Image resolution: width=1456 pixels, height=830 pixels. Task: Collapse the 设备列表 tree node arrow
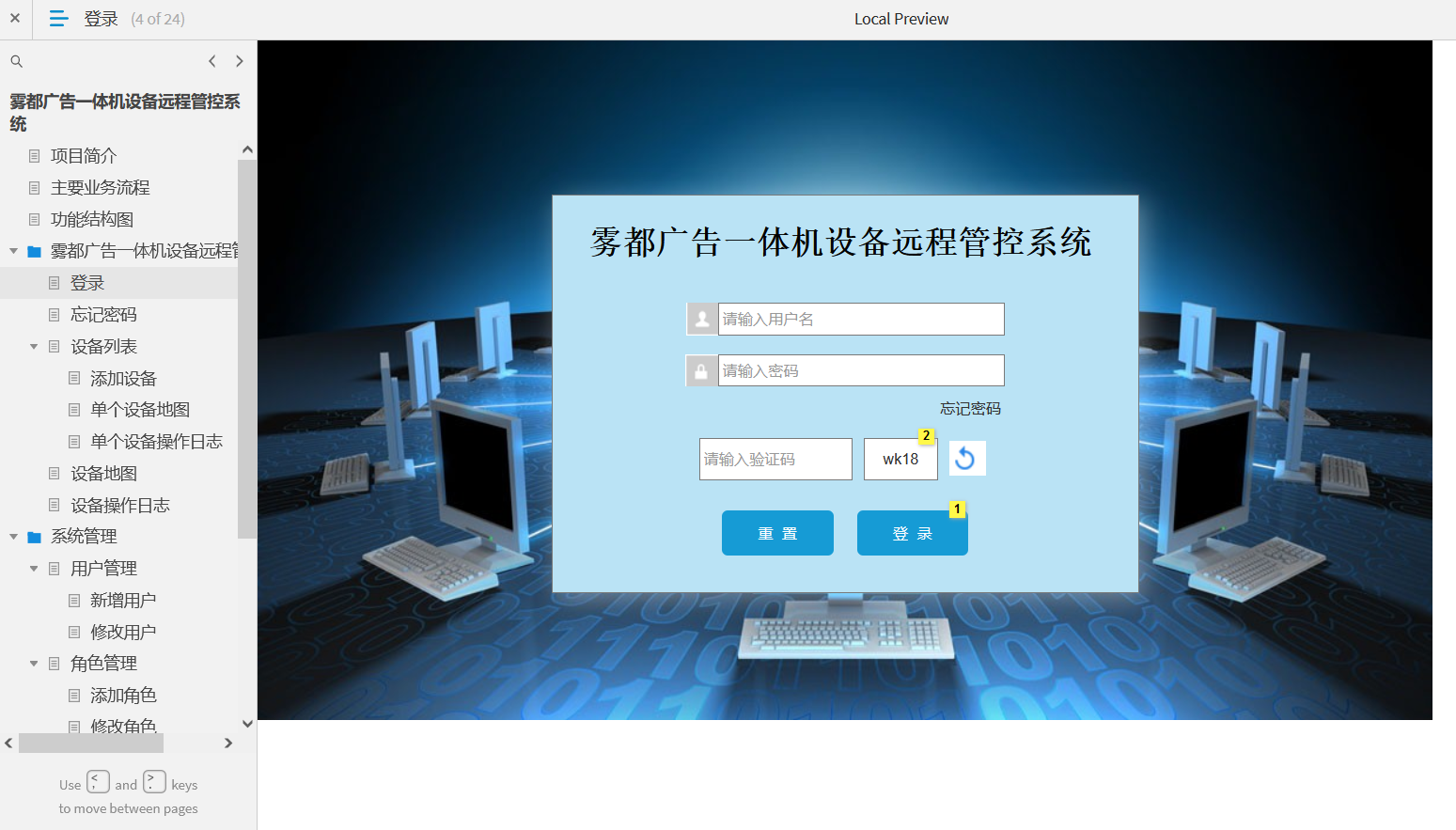coord(34,347)
